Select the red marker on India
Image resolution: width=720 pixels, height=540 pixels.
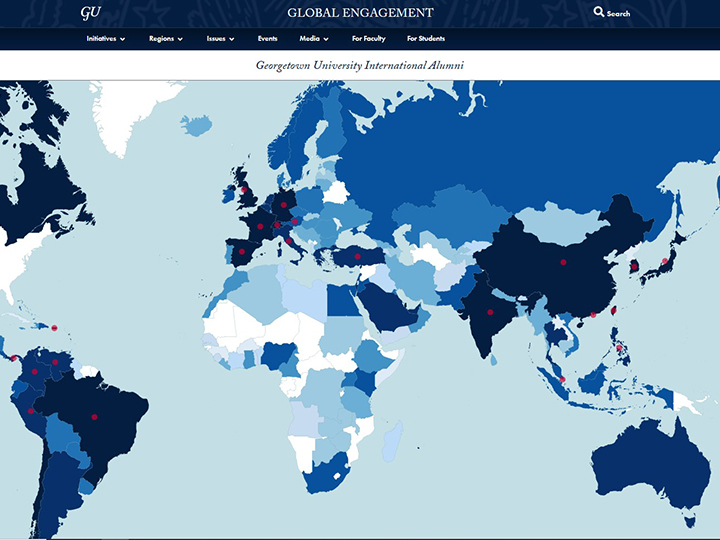(x=490, y=312)
